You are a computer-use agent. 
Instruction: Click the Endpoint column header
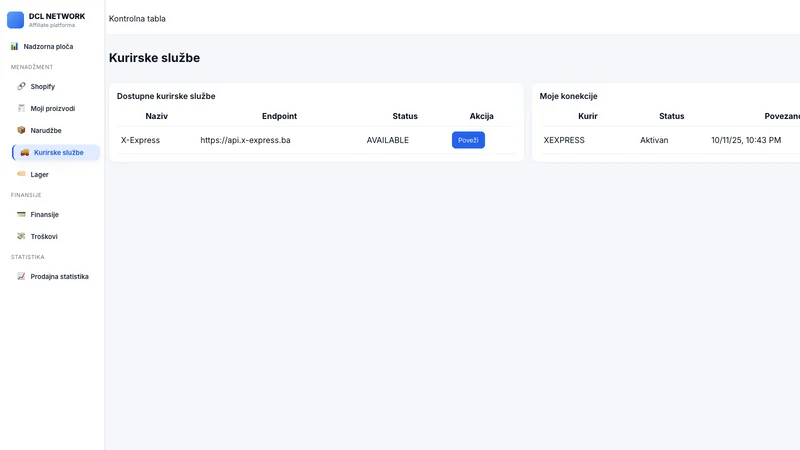point(279,116)
